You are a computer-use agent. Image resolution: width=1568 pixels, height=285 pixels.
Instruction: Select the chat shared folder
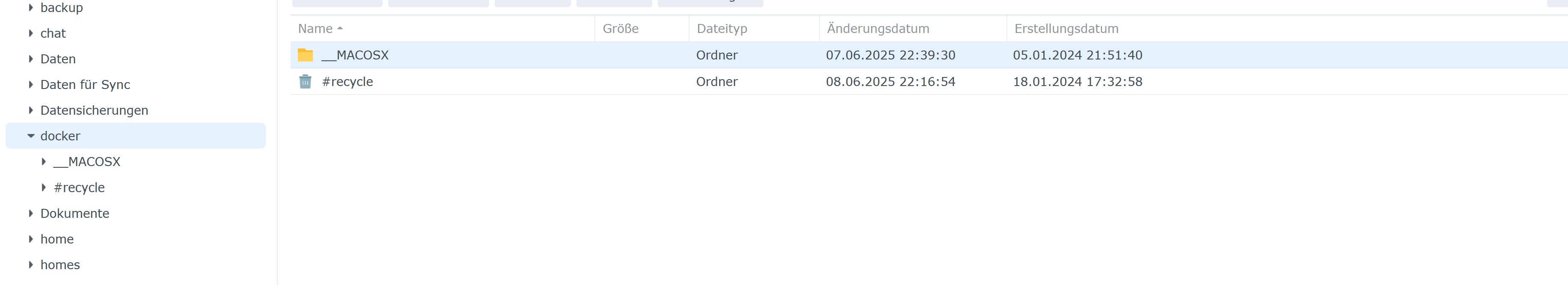[53, 33]
